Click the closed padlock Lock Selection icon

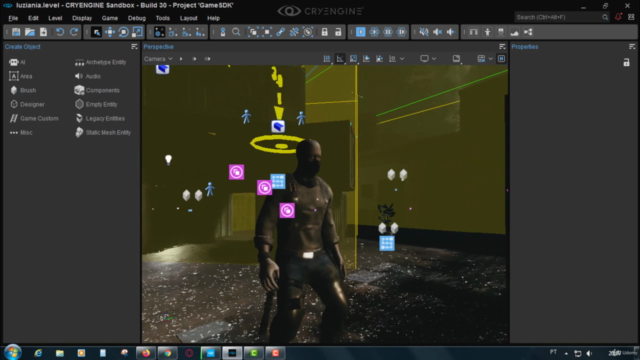324,32
